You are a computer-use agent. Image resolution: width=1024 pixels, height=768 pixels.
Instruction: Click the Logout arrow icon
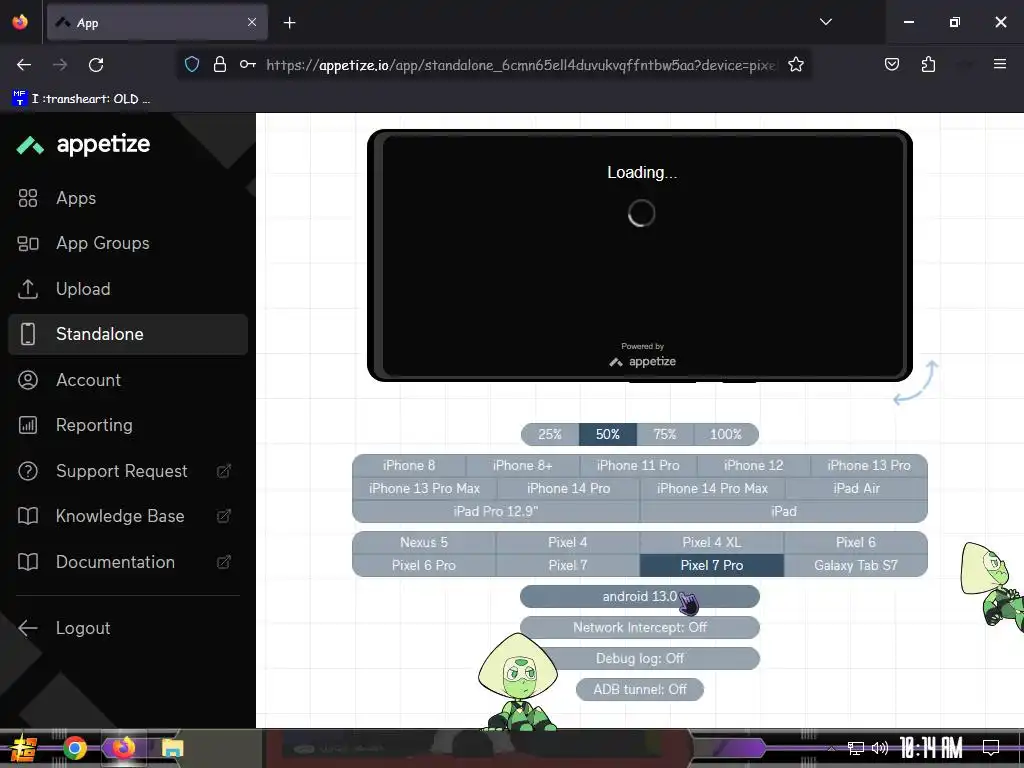click(27, 628)
